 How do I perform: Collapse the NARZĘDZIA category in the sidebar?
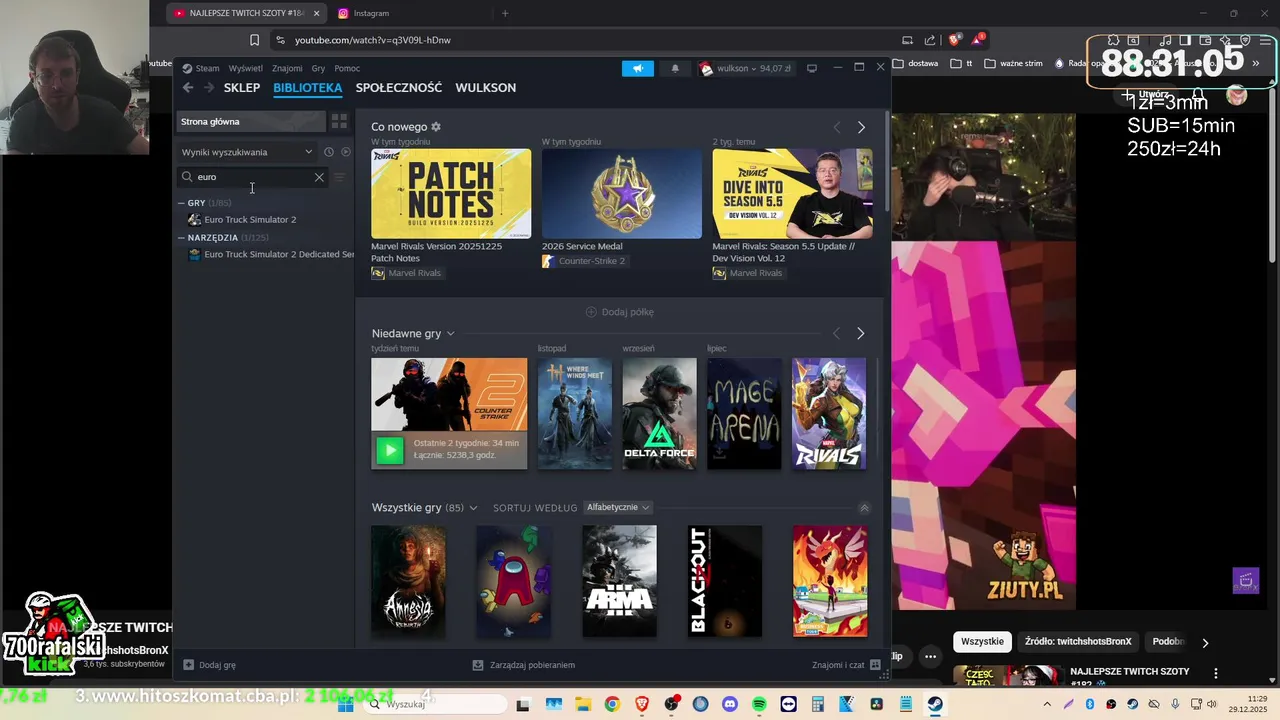tap(182, 238)
